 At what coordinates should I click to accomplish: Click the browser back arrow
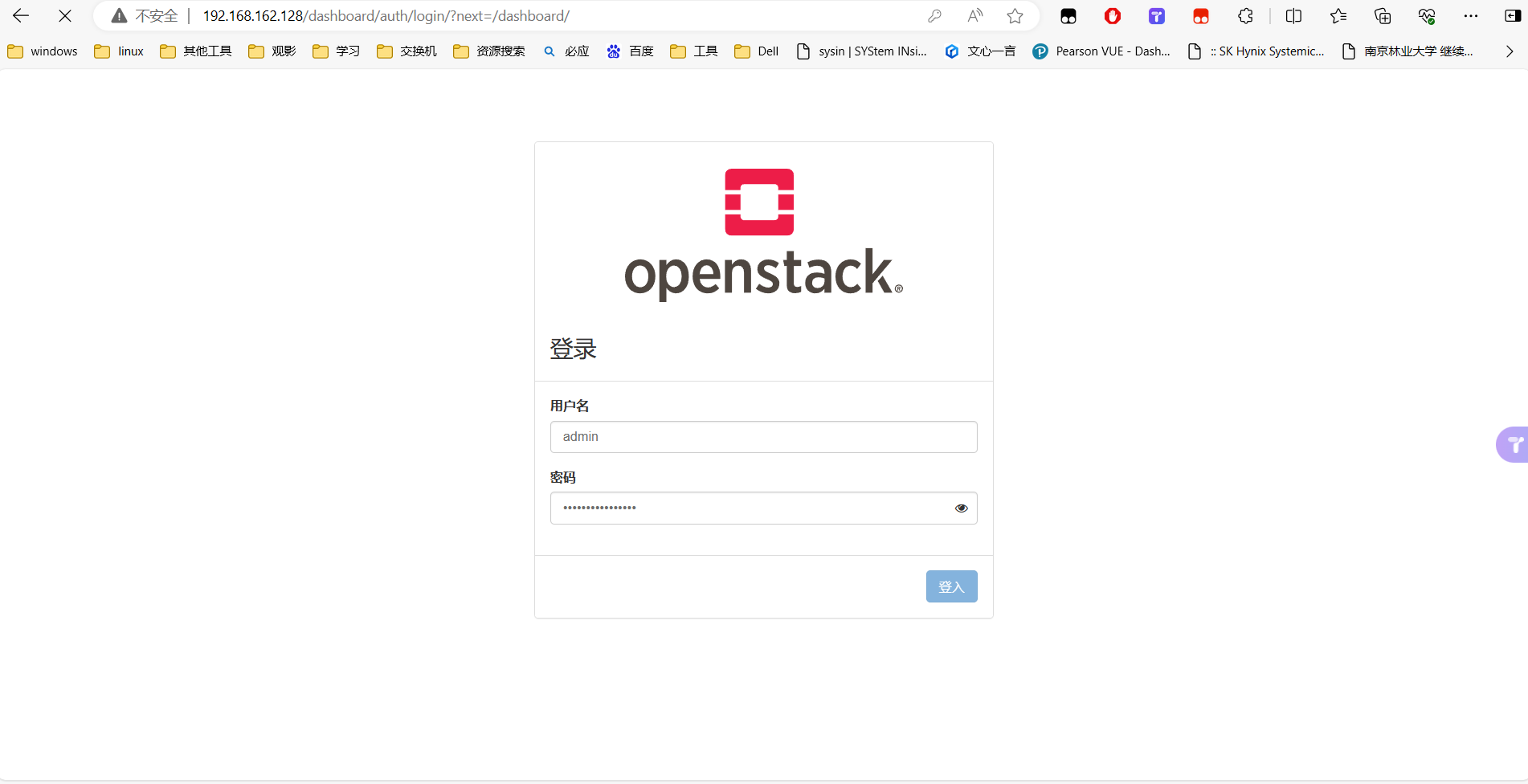(21, 15)
